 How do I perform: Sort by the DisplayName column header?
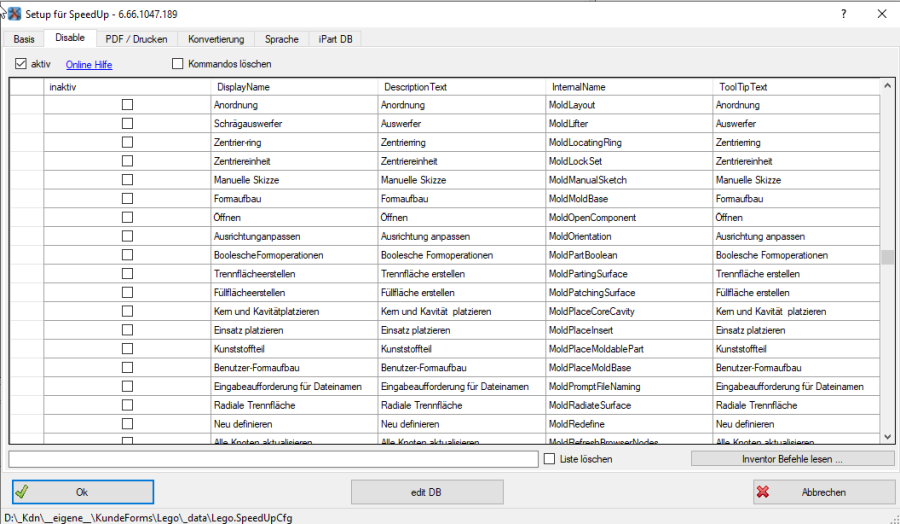243,87
